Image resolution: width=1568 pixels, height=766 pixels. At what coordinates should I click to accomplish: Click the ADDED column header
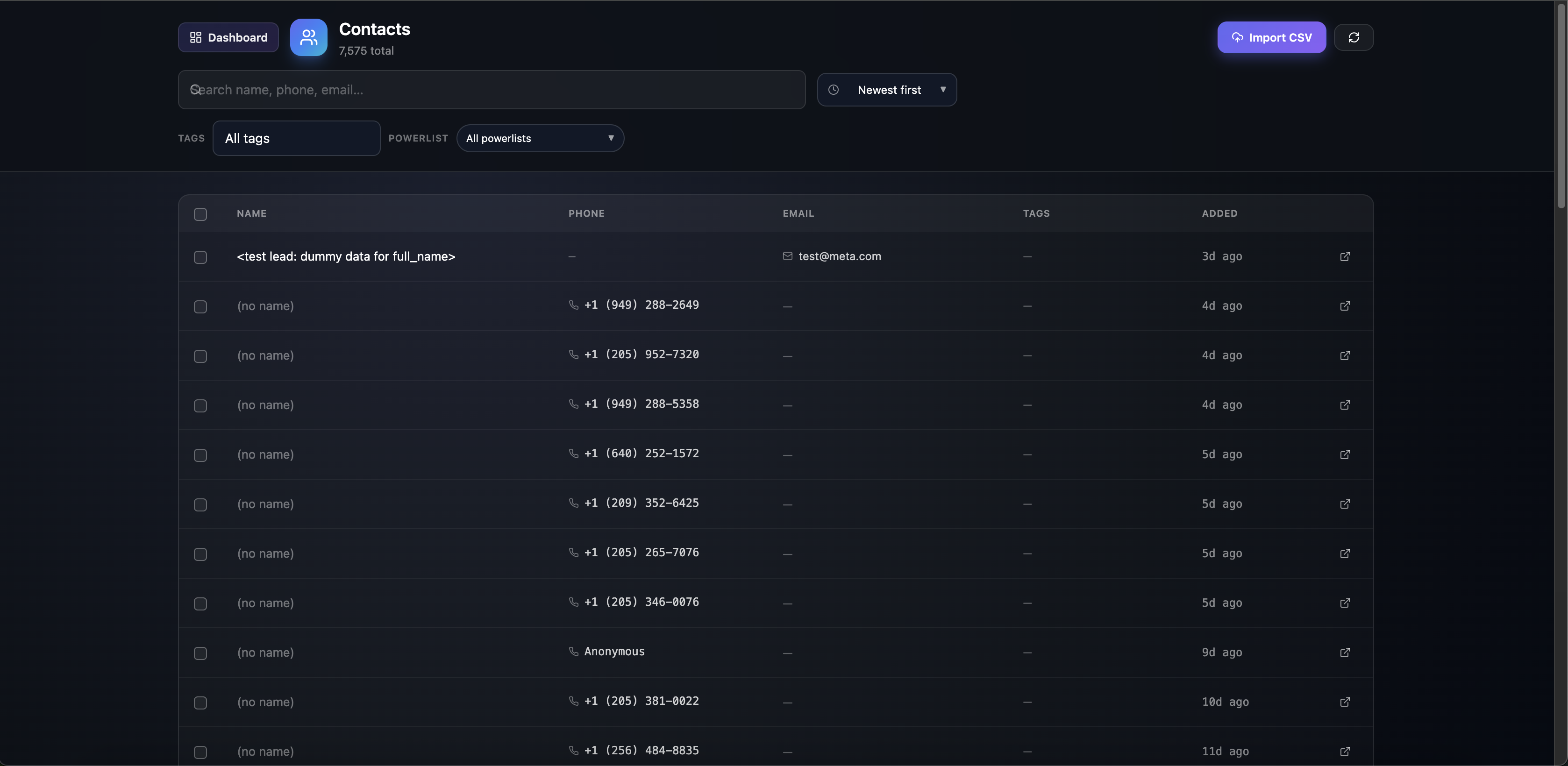[1219, 213]
